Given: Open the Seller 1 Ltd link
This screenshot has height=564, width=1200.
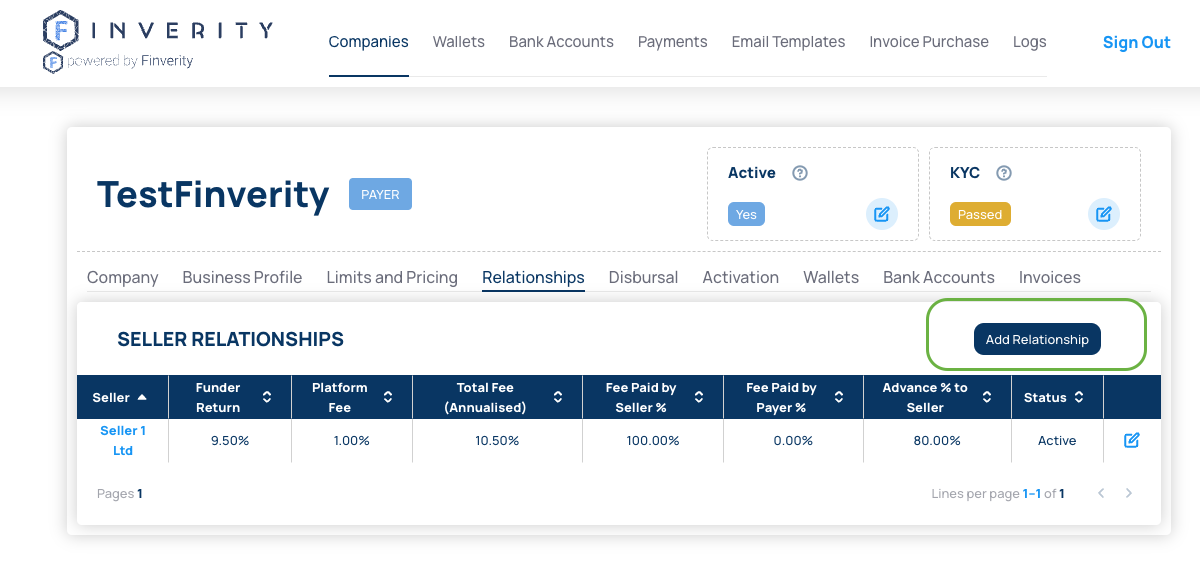Looking at the screenshot, I should point(123,440).
